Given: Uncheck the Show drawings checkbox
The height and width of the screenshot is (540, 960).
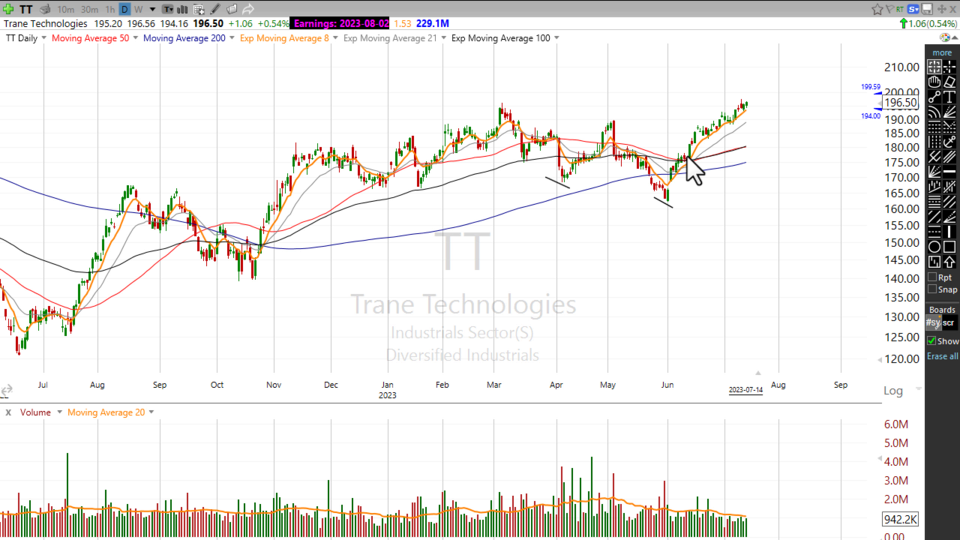Looking at the screenshot, I should [x=932, y=341].
